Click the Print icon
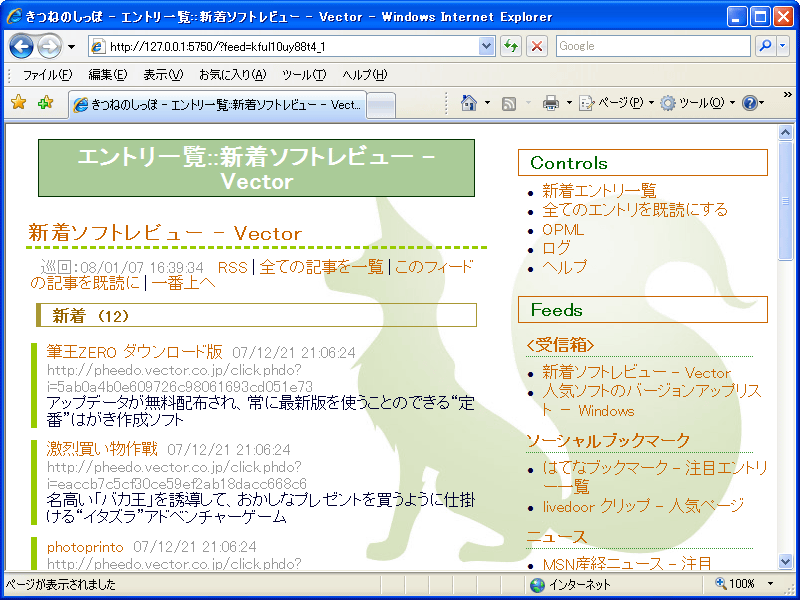800x600 pixels. point(551,104)
